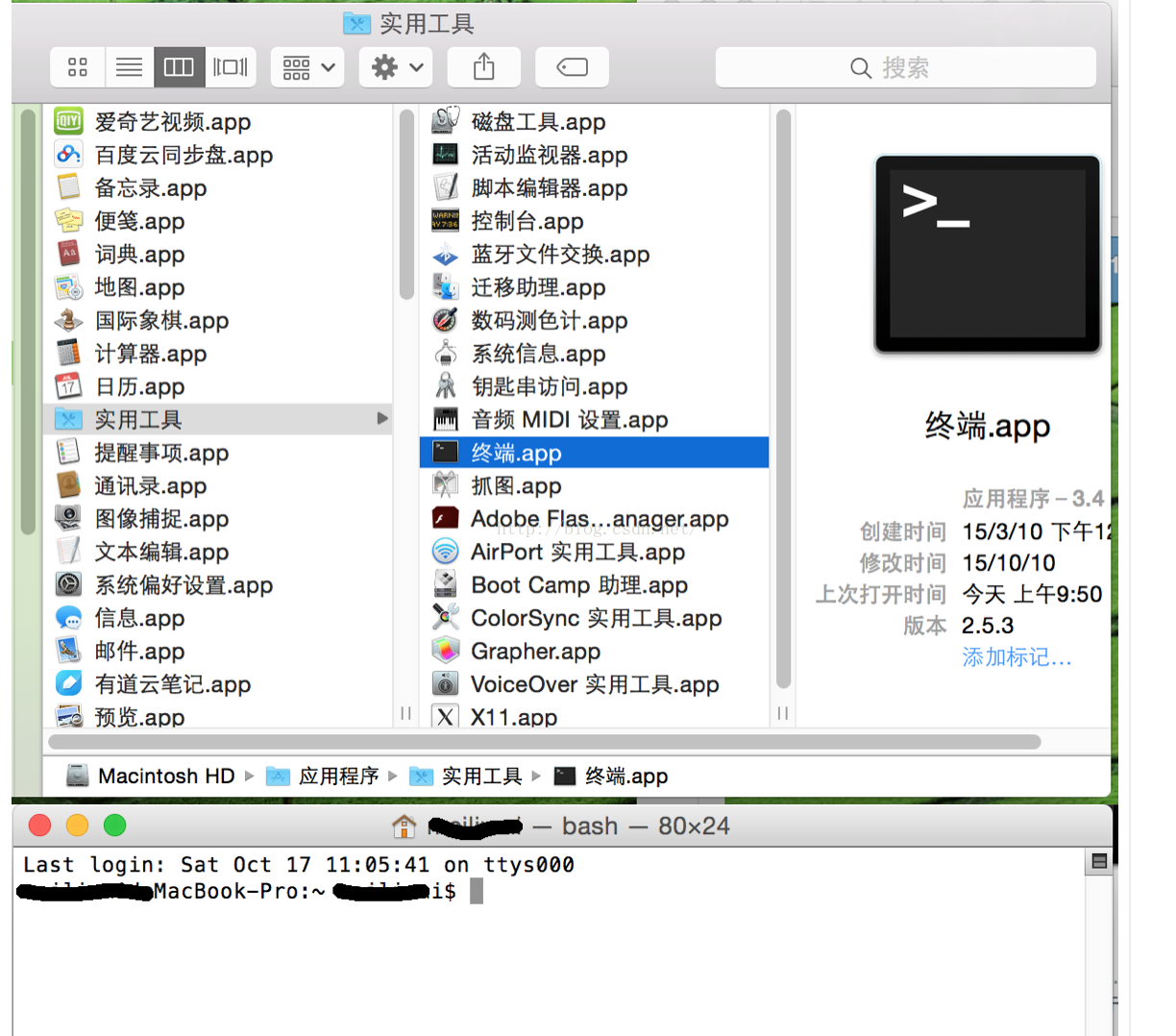Select AirPort 实用工具.app row
This screenshot has width=1176, height=1036.
pos(594,552)
